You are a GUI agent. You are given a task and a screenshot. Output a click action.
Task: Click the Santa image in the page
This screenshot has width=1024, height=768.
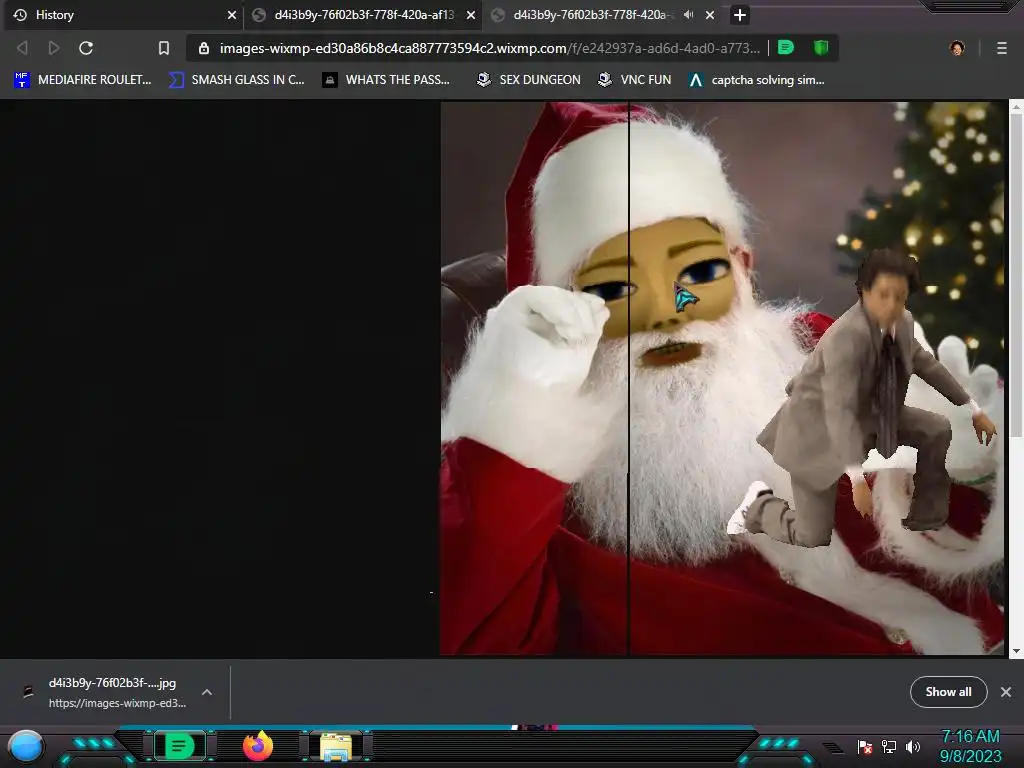click(x=722, y=378)
